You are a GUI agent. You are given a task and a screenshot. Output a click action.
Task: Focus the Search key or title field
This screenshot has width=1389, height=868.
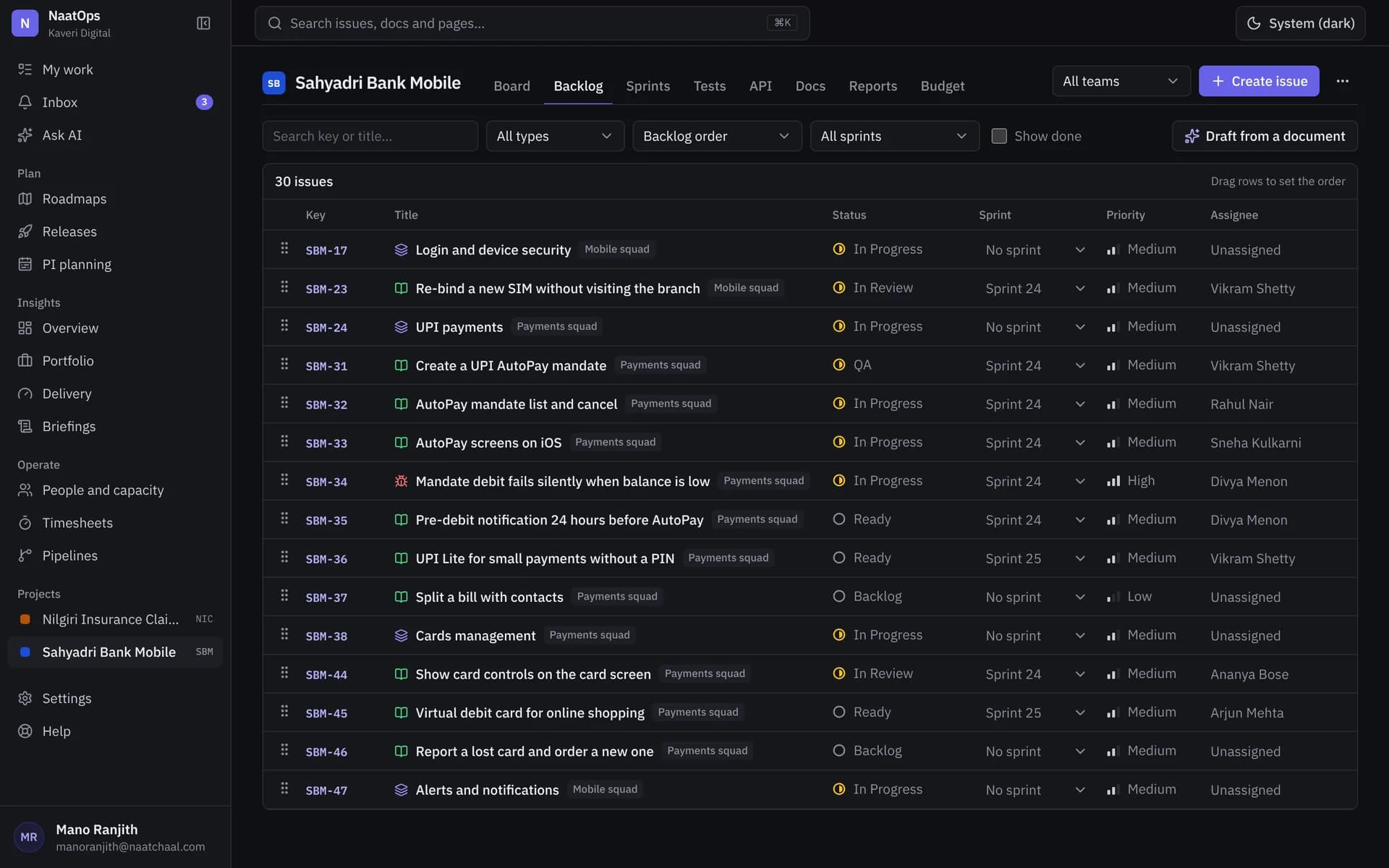click(370, 136)
